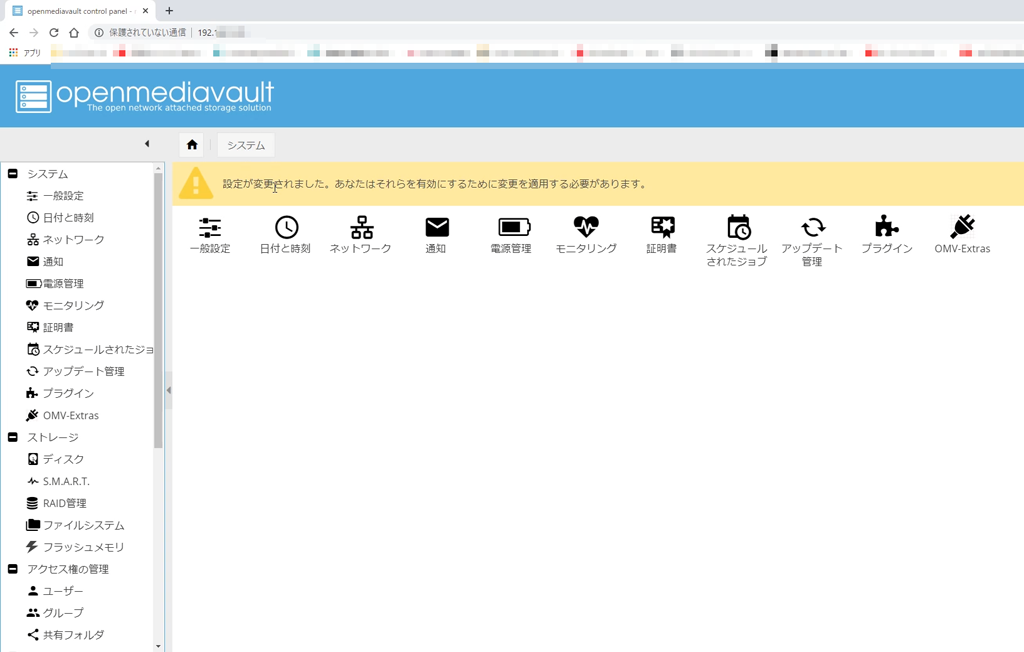
Task: Open the 電源管理 battery icon in main panel
Action: coord(512,228)
